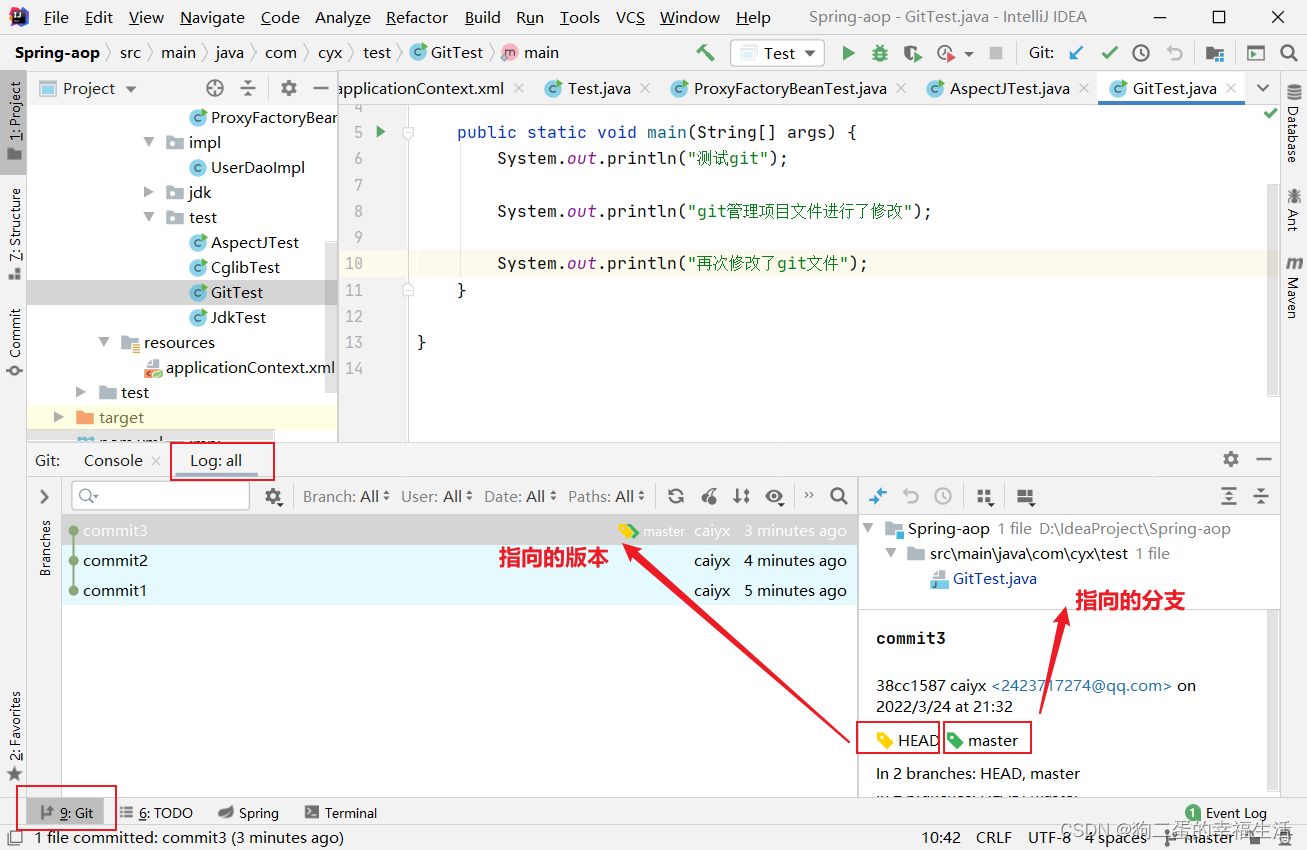
Task: Open Search Everywhere magnifier icon
Action: [x=1288, y=53]
